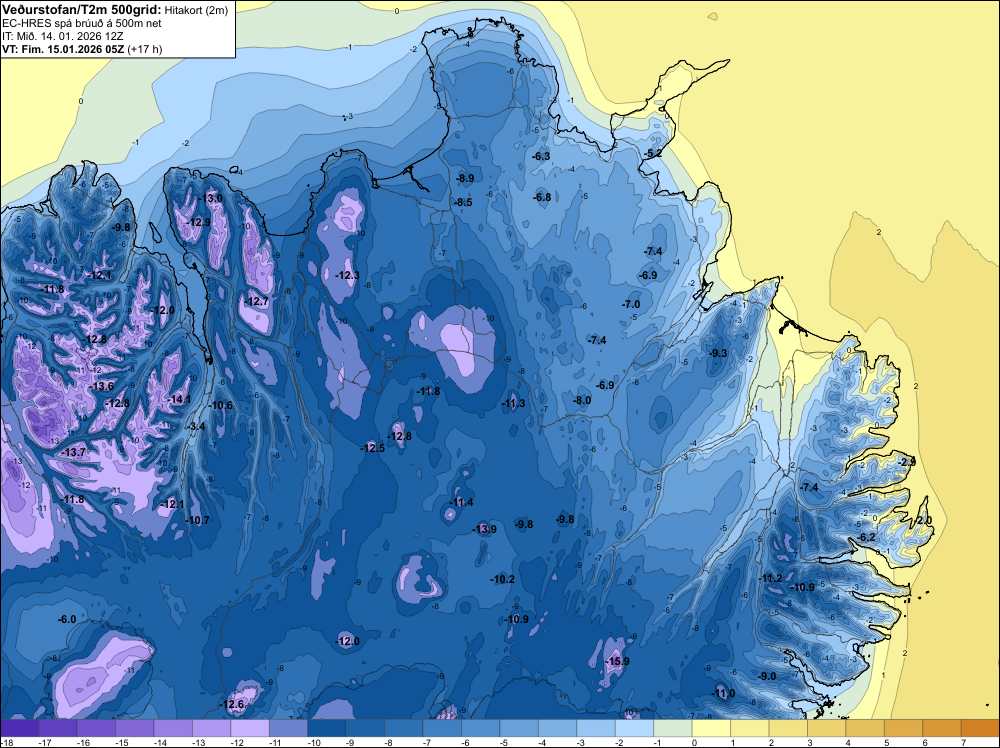Click the -12.3 temperature label
This screenshot has width=1000, height=748.
348,275
